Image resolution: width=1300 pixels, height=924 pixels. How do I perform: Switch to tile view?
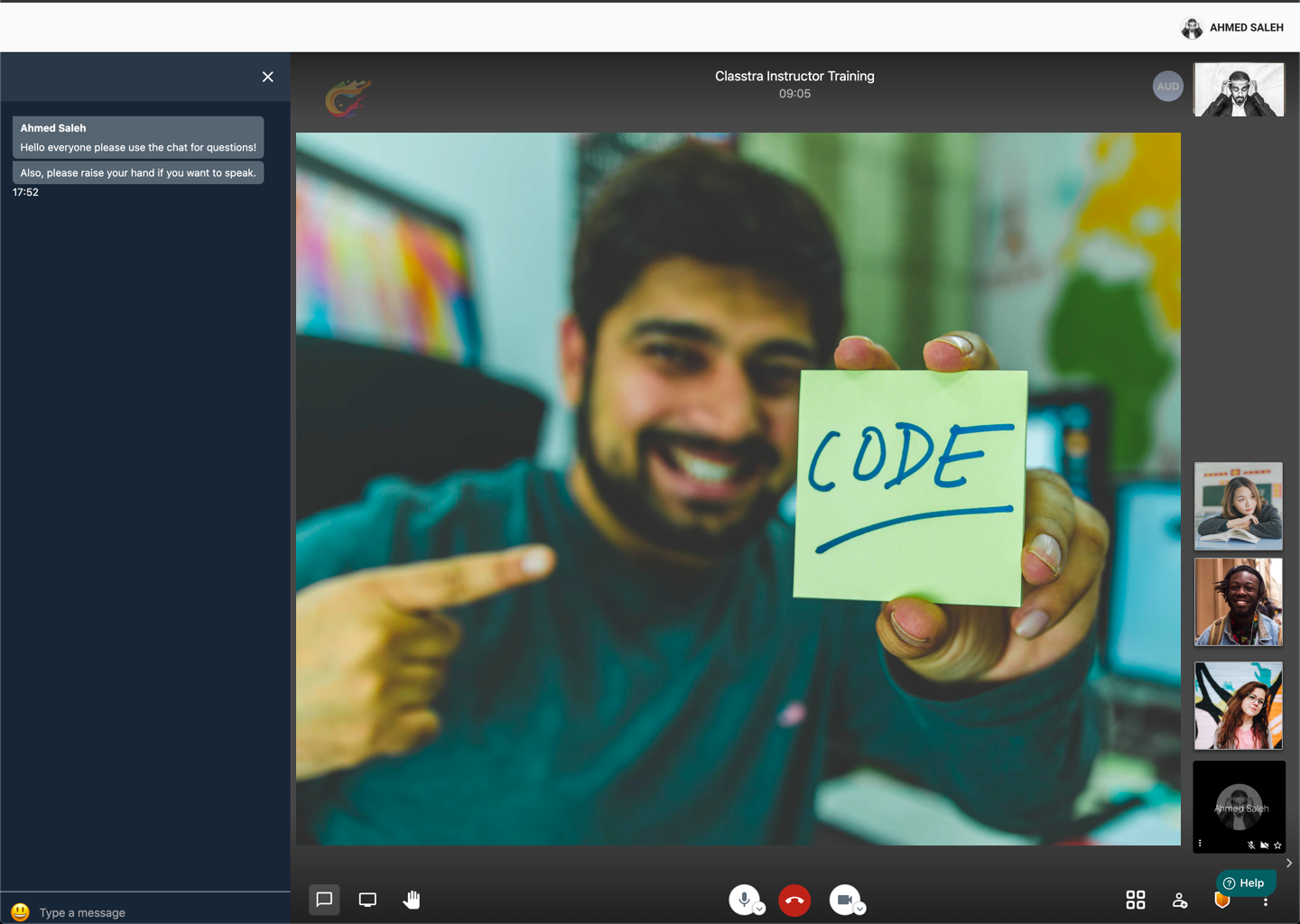click(1136, 900)
